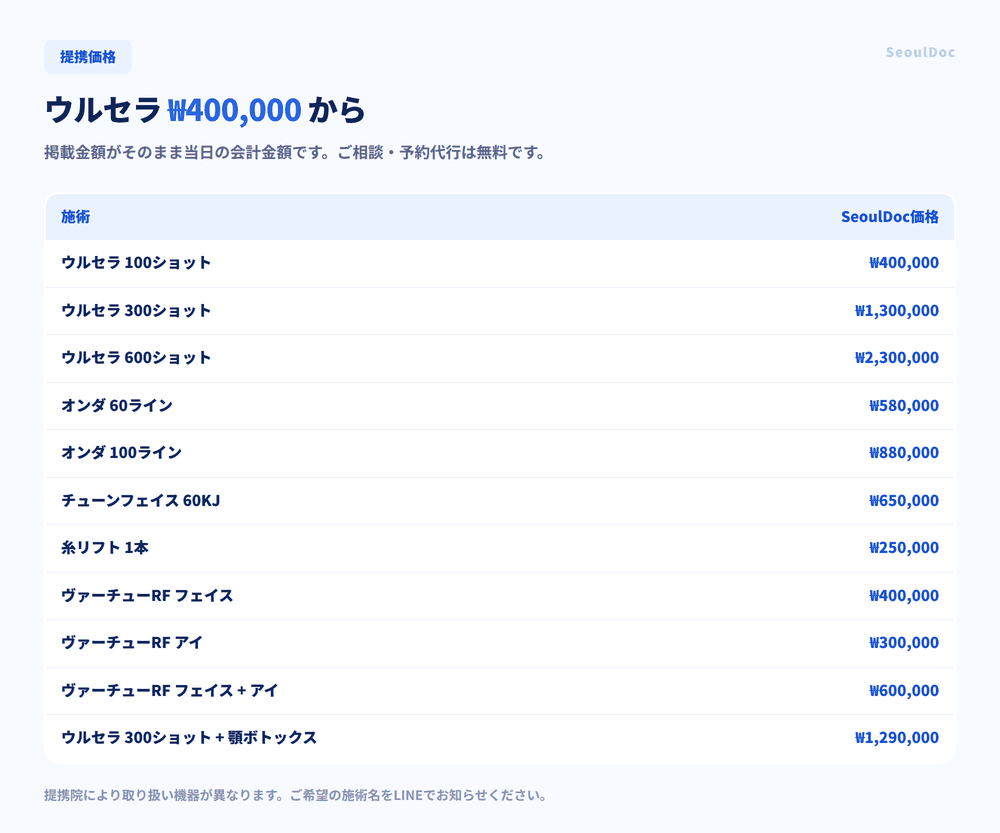
Task: Click the ₩2,300,000 price
Action: point(897,358)
